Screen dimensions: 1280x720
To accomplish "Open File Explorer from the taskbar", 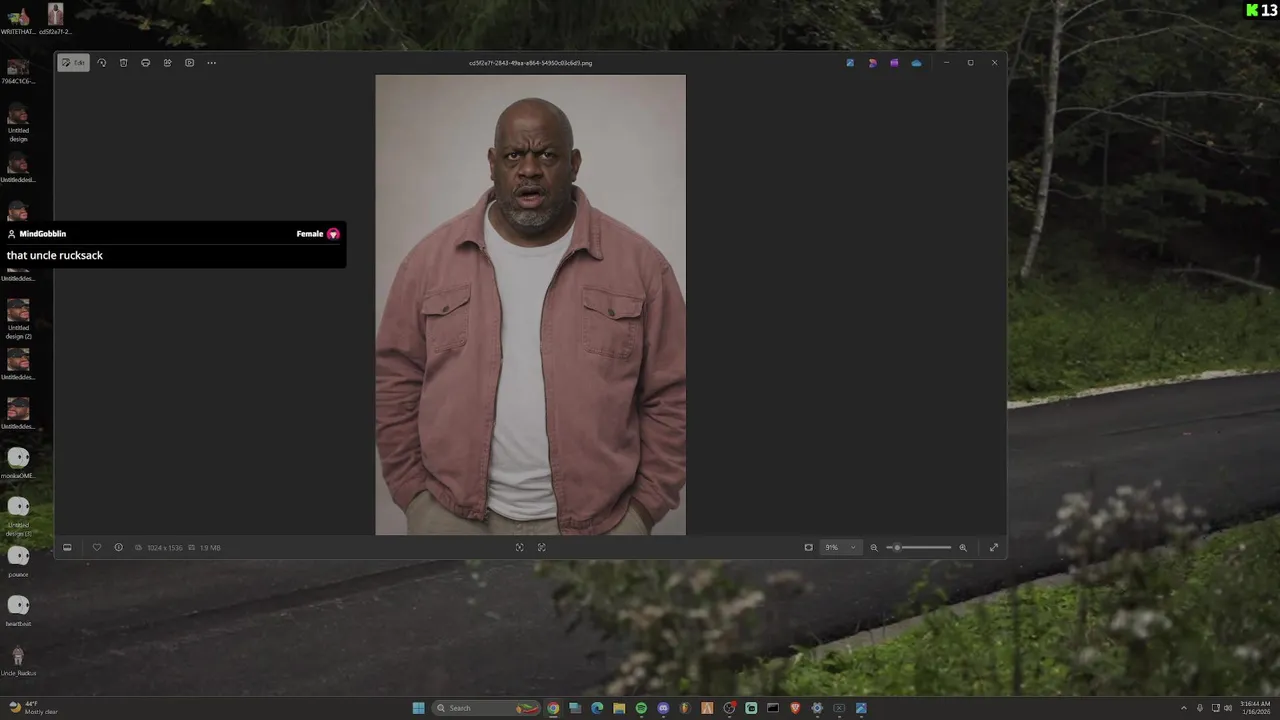I will pos(619,708).
